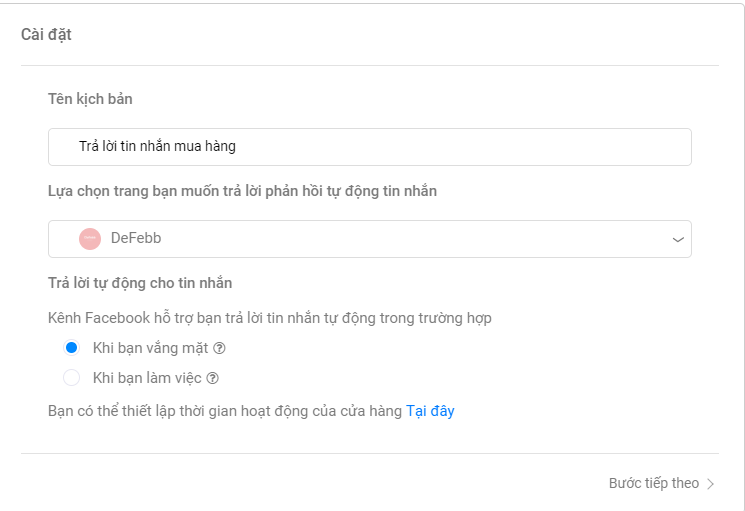The width and height of the screenshot is (745, 511).
Task: Click the "Bạn có thể thiết lập thời gian" text
Action: (225, 411)
